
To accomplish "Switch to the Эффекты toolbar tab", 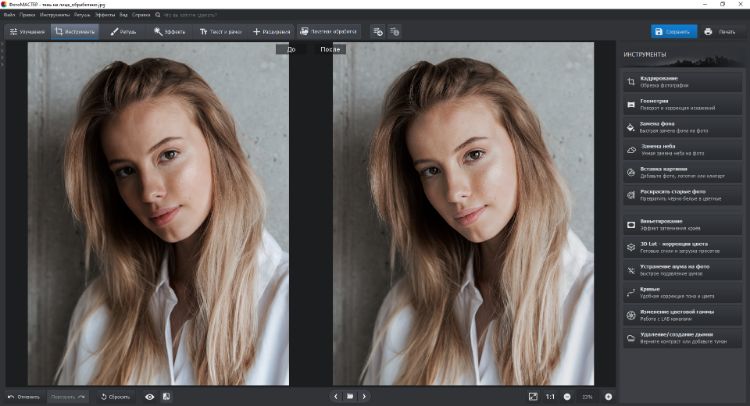I will [x=169, y=32].
